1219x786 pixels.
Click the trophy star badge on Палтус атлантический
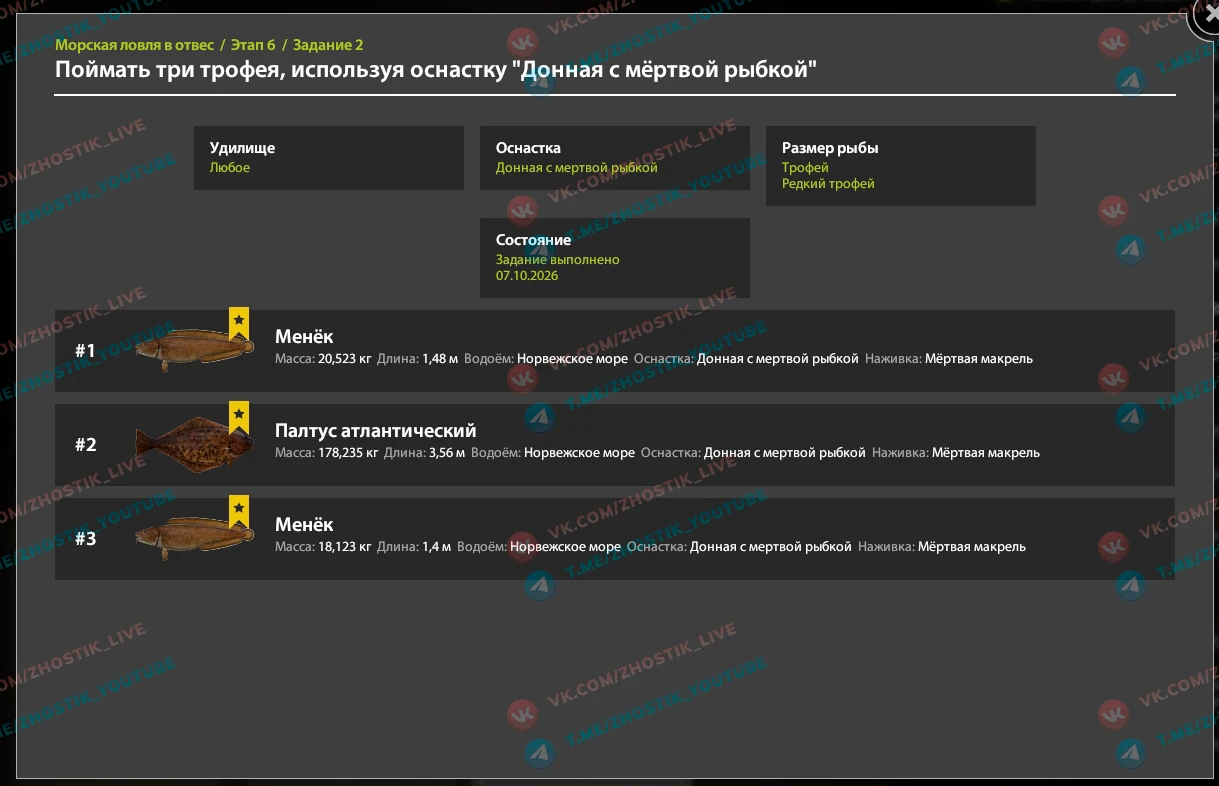click(x=239, y=418)
